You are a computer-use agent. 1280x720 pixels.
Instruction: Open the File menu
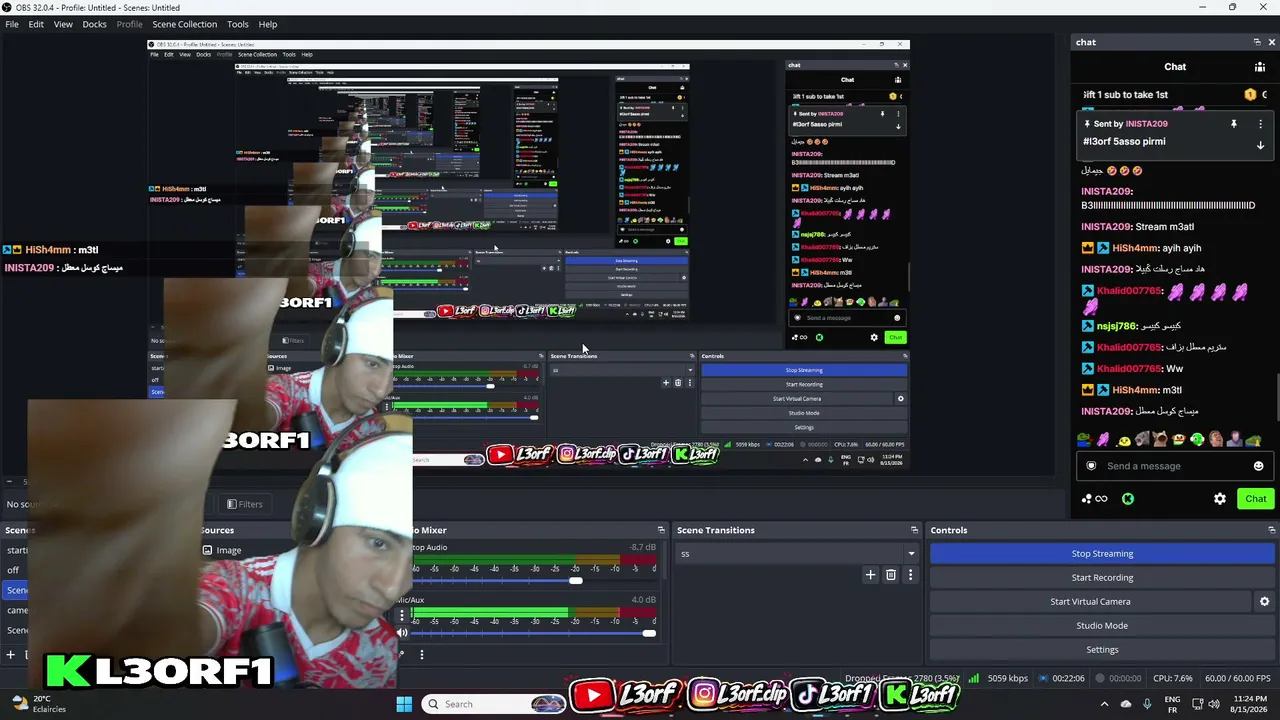(x=12, y=24)
